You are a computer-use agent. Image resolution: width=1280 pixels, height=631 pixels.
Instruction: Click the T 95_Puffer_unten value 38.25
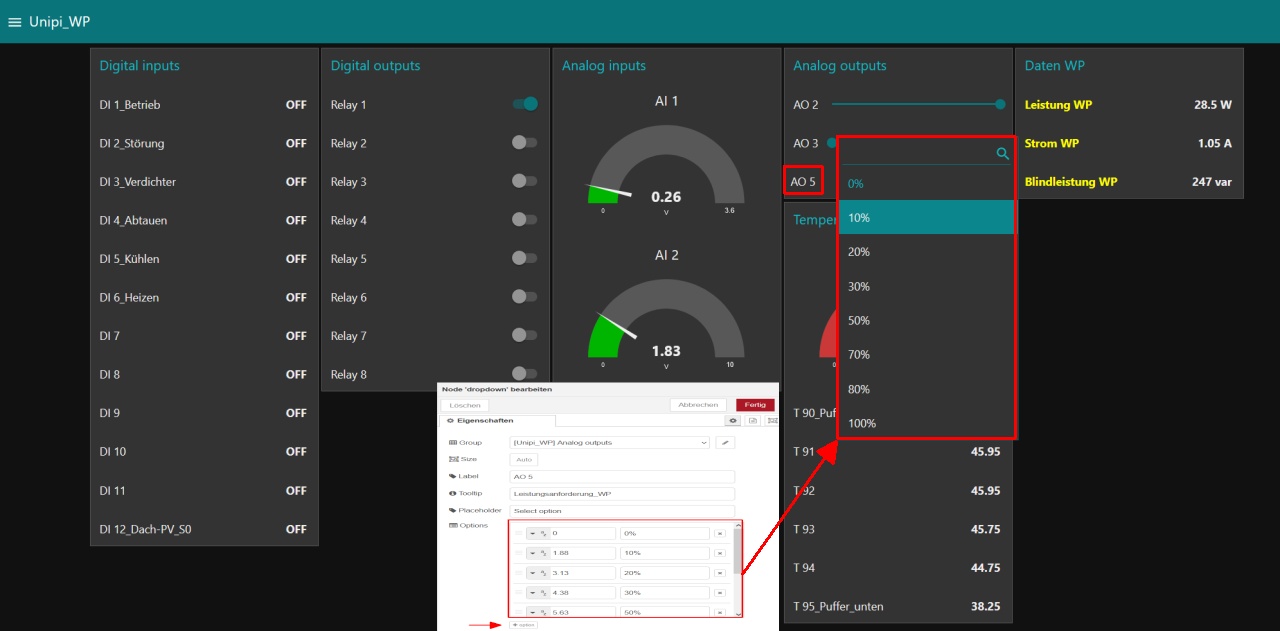985,606
